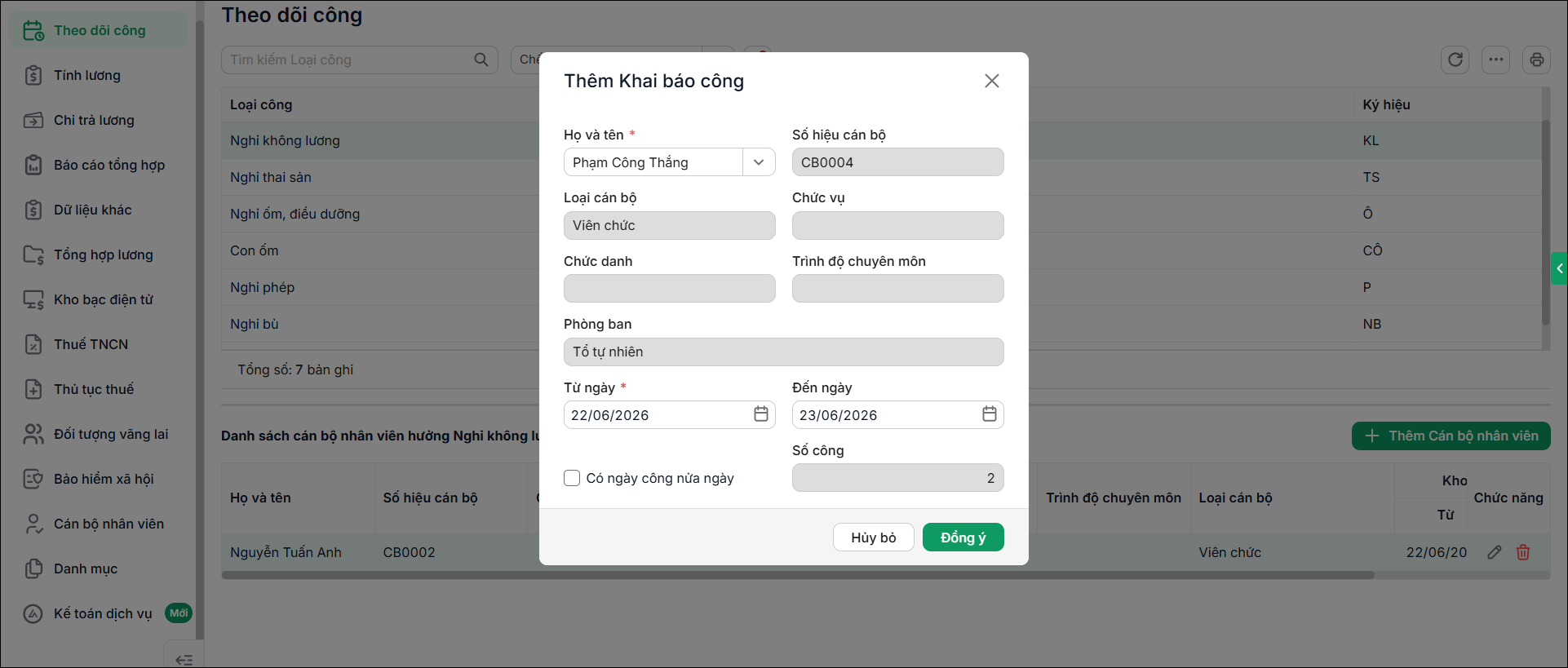Screen dimensions: 1568x668
Task: Click the Theo dõi công calendar icon
Action: [x=33, y=31]
